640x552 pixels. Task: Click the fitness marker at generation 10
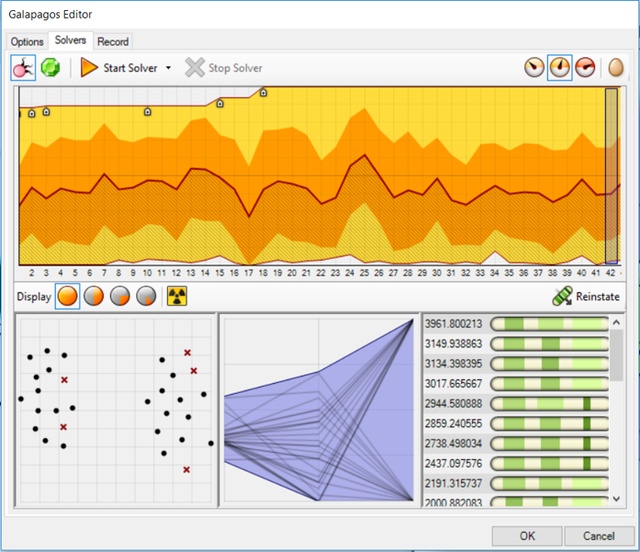(147, 111)
